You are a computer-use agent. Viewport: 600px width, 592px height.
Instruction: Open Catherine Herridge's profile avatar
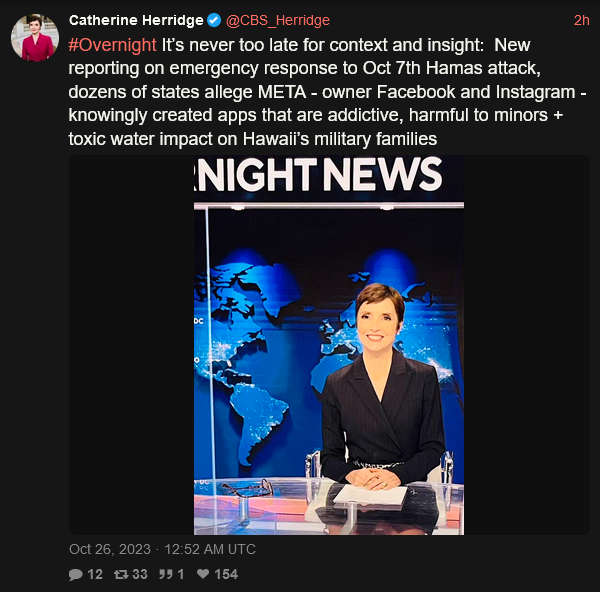[x=35, y=38]
